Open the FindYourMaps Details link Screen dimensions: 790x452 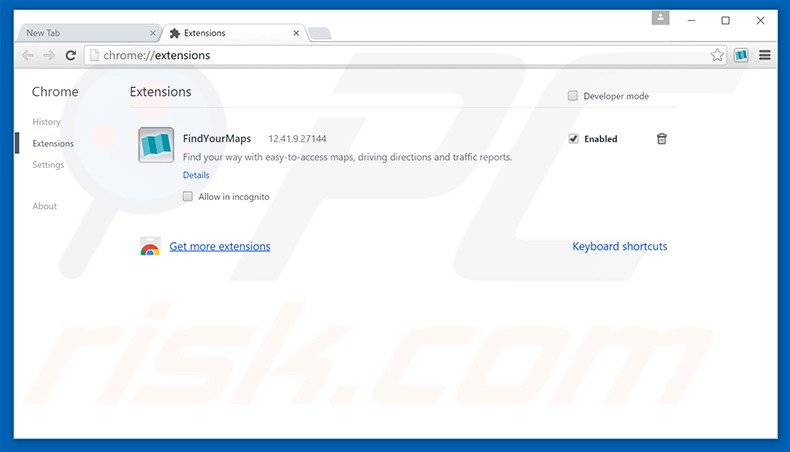pyautogui.click(x=196, y=175)
